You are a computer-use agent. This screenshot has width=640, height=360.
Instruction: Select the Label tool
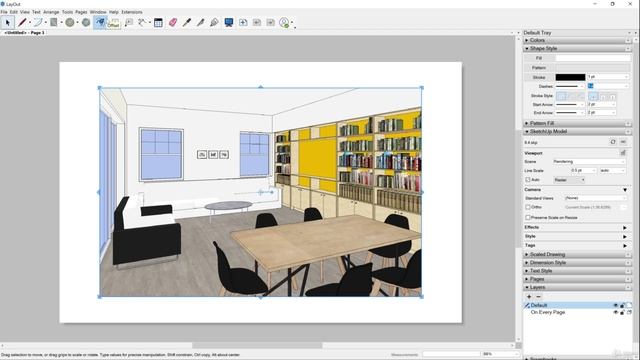129,22
